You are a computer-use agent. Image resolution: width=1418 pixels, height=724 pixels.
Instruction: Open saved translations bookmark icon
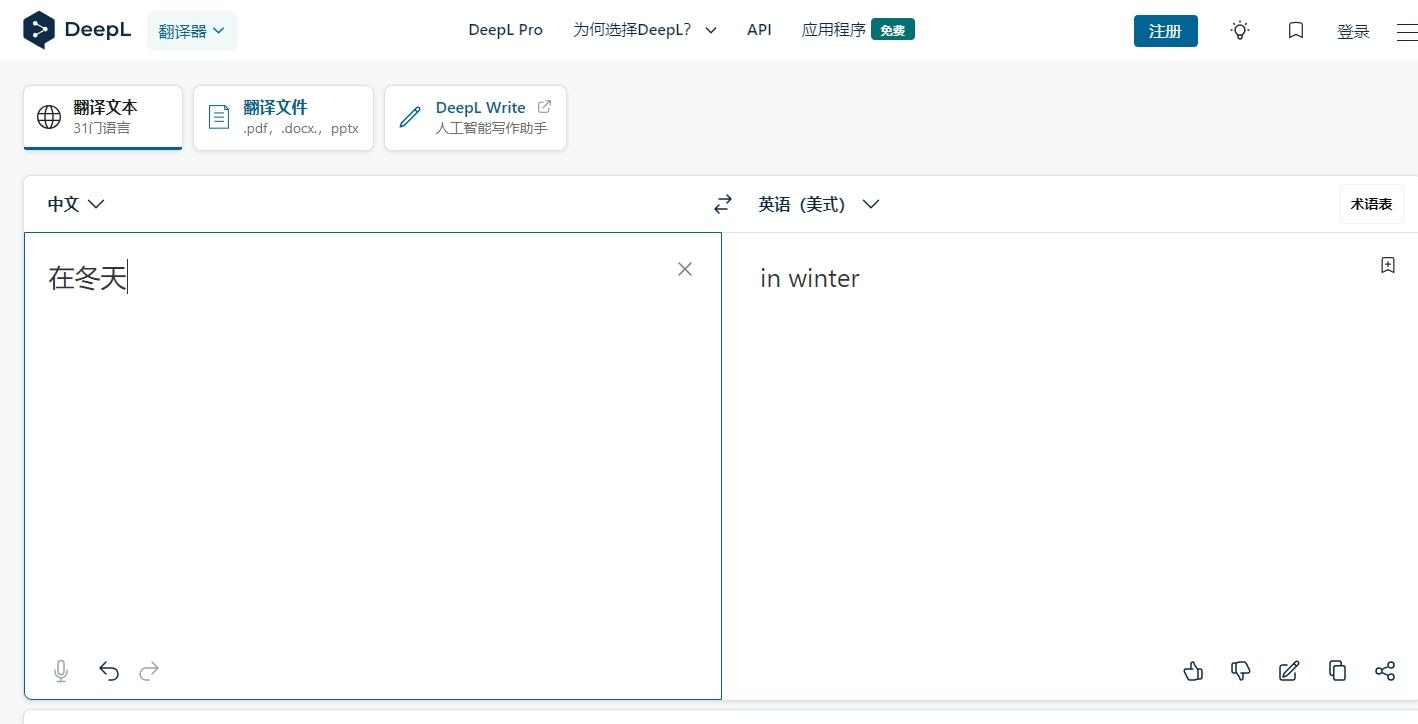click(x=1296, y=31)
